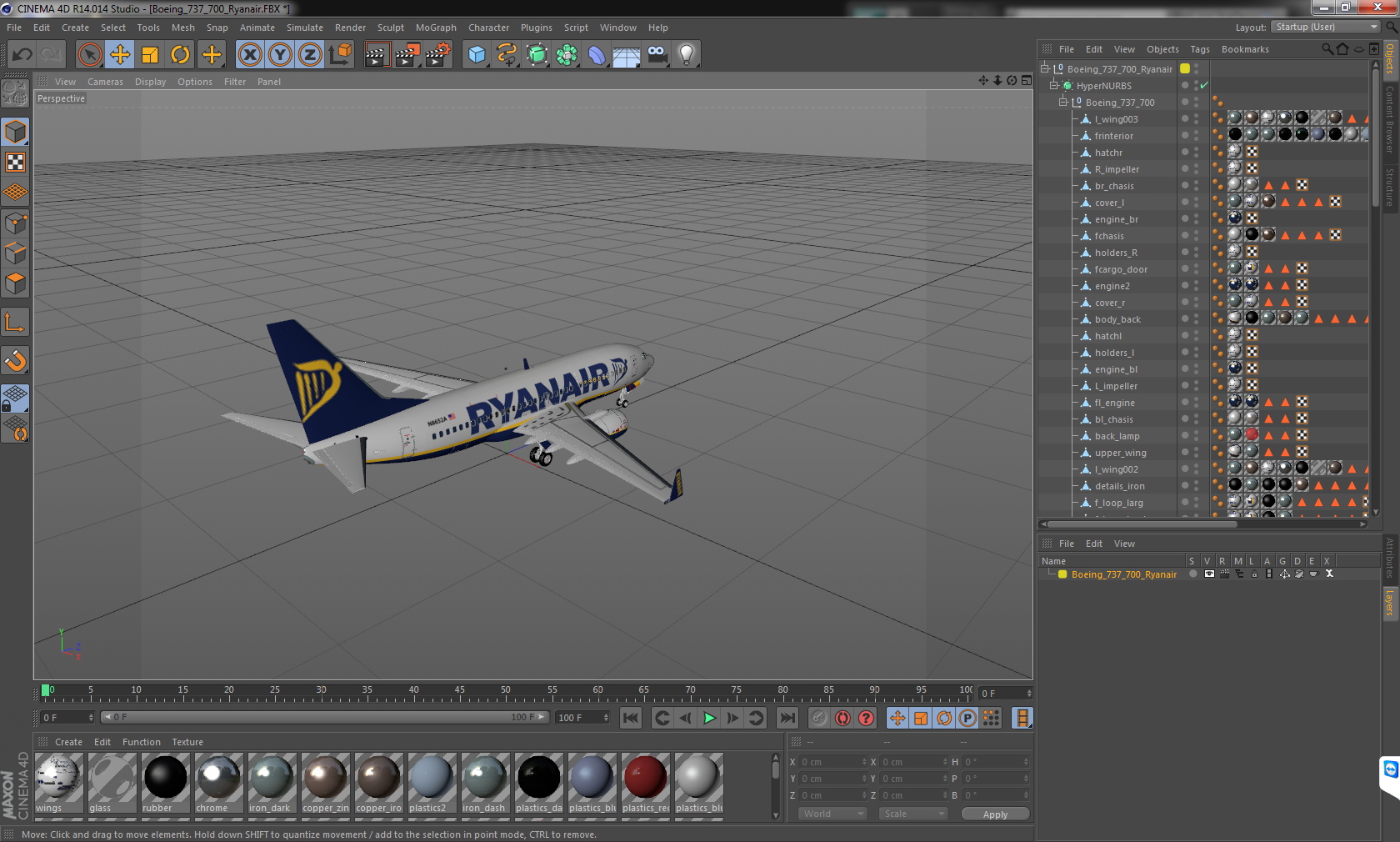Switch to Polygons mode
The width and height of the screenshot is (1400, 842).
[x=15, y=283]
